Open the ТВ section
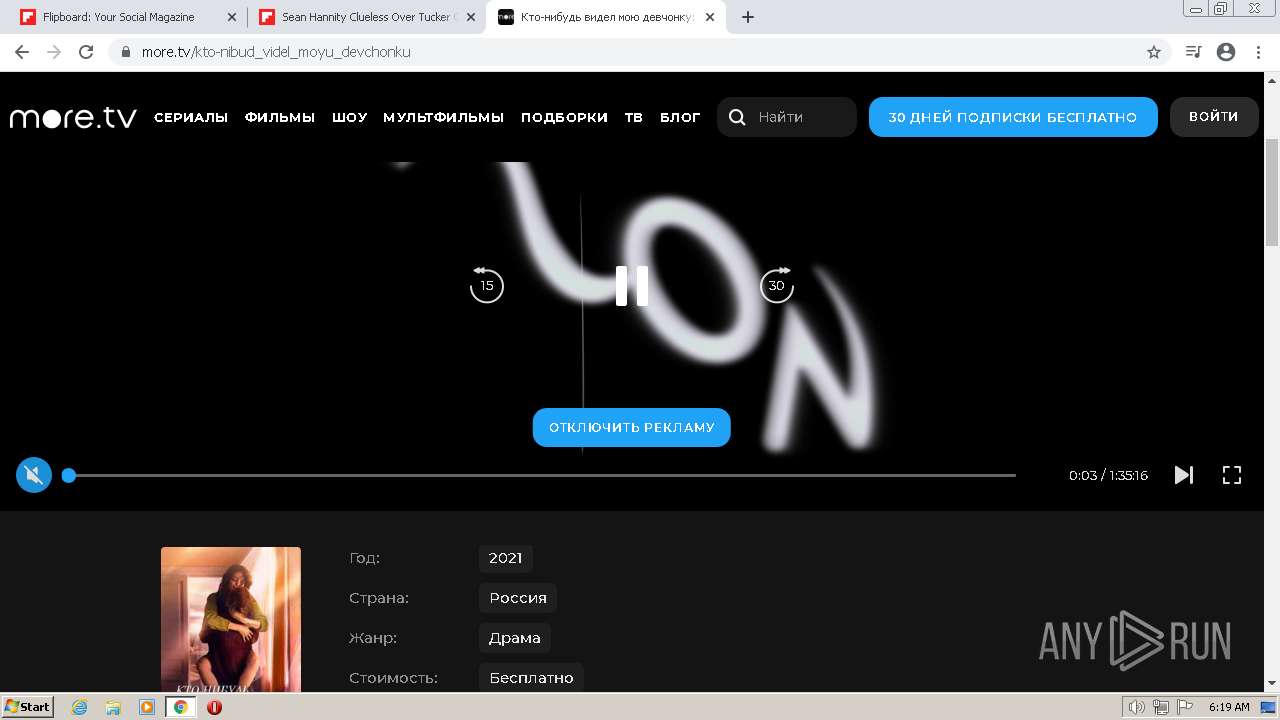Viewport: 1280px width, 720px height. click(x=634, y=117)
